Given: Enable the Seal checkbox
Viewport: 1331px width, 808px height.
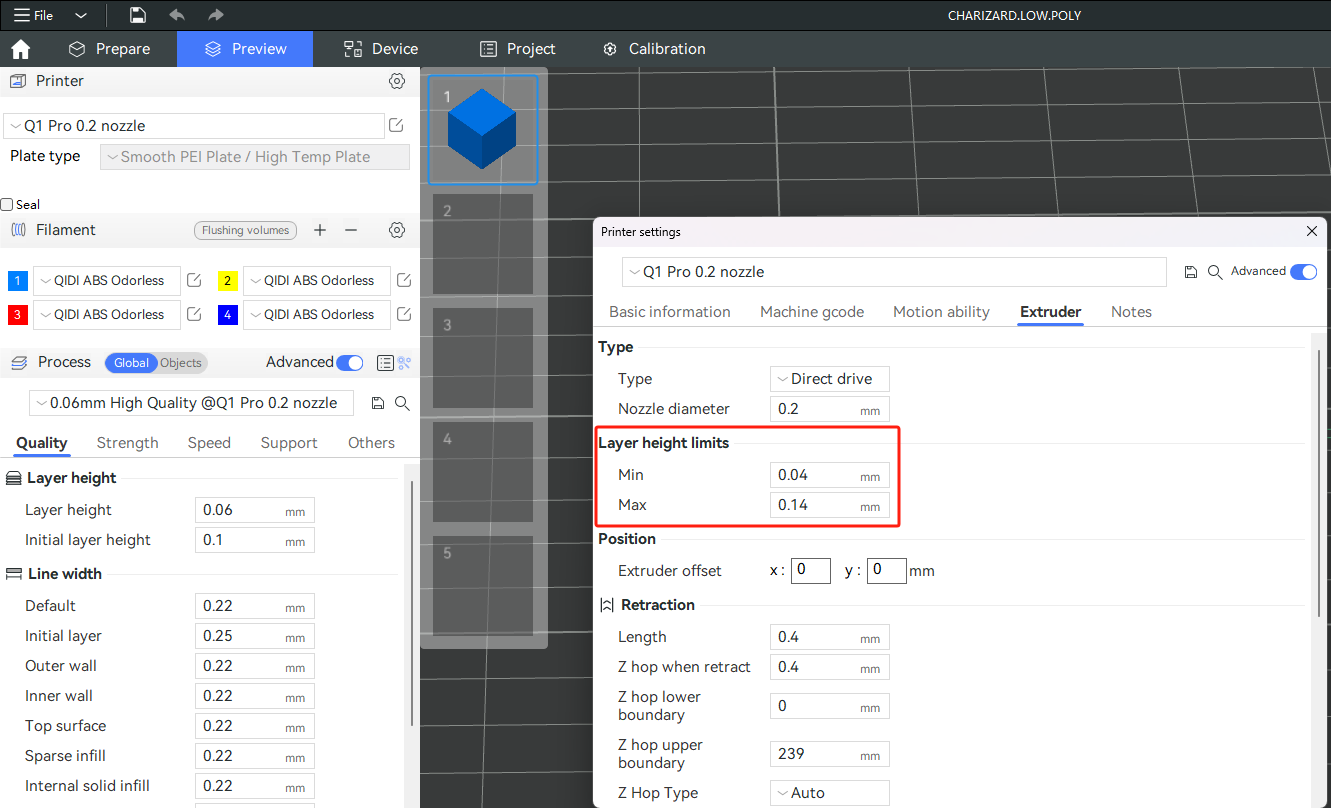Looking at the screenshot, I should (x=7, y=205).
